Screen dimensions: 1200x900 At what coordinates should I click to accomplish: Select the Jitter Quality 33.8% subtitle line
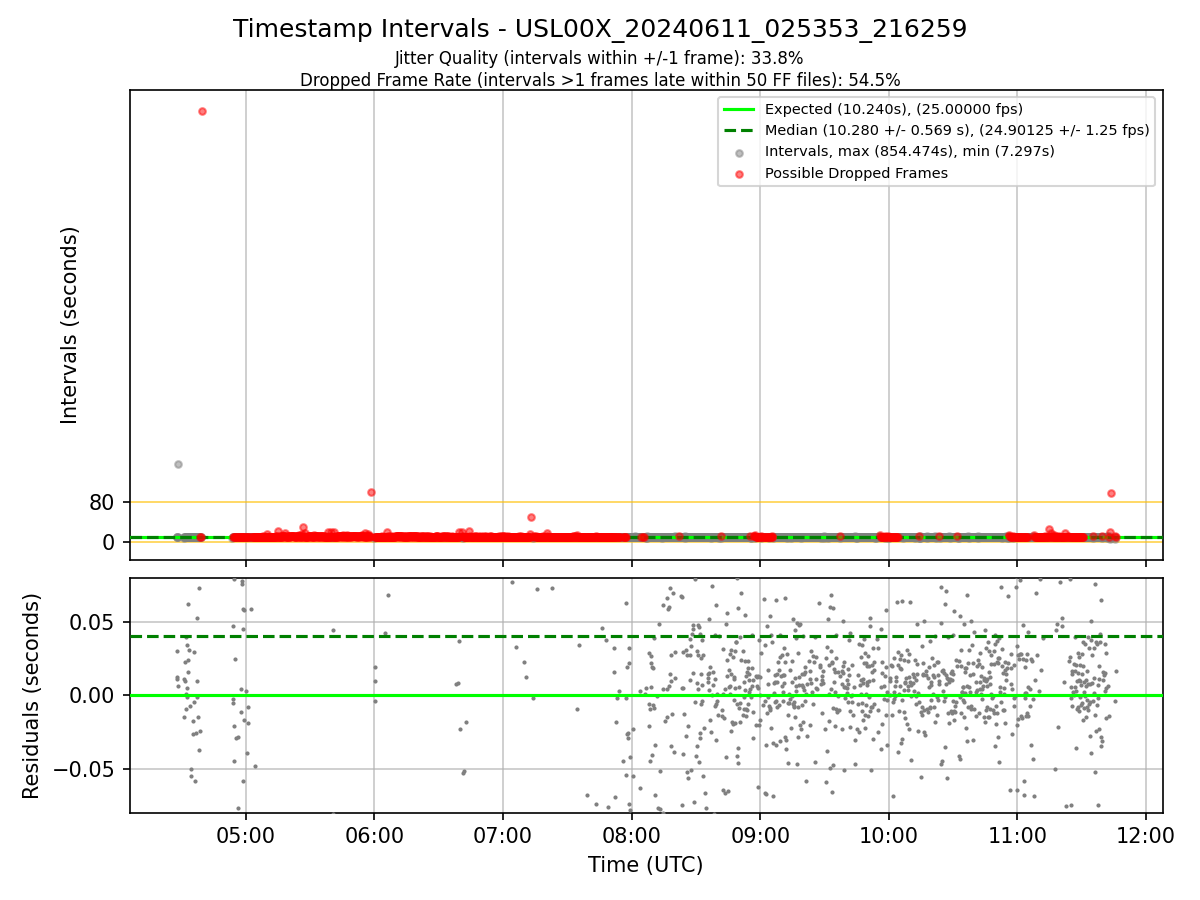(x=599, y=58)
